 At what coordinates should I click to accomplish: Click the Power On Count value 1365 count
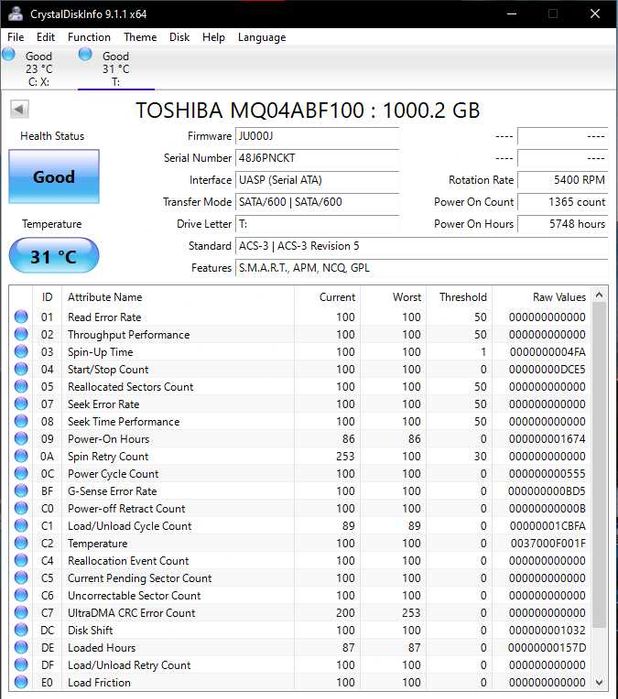pos(562,201)
